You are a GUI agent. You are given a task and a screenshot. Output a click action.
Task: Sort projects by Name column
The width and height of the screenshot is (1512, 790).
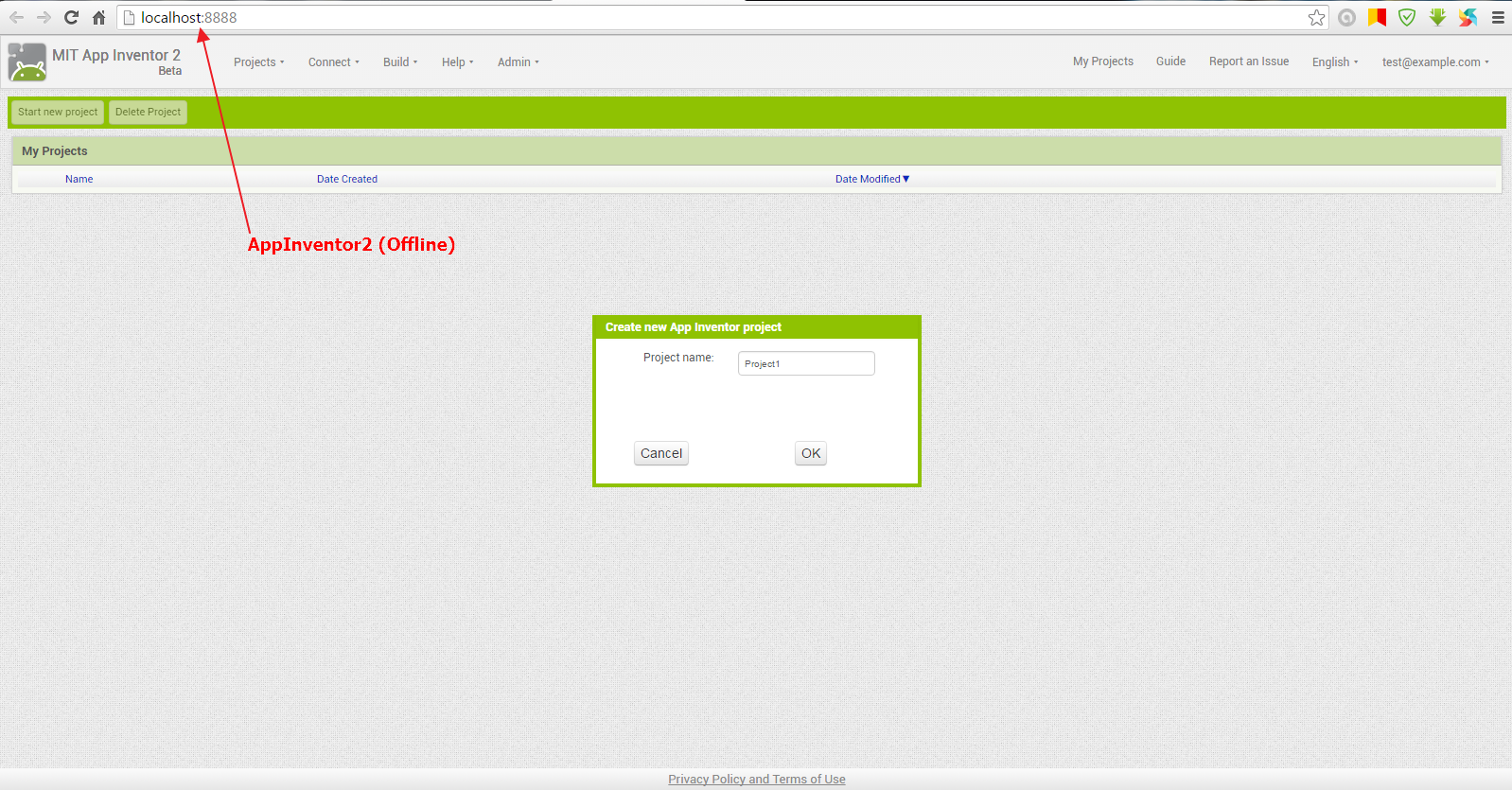click(79, 179)
